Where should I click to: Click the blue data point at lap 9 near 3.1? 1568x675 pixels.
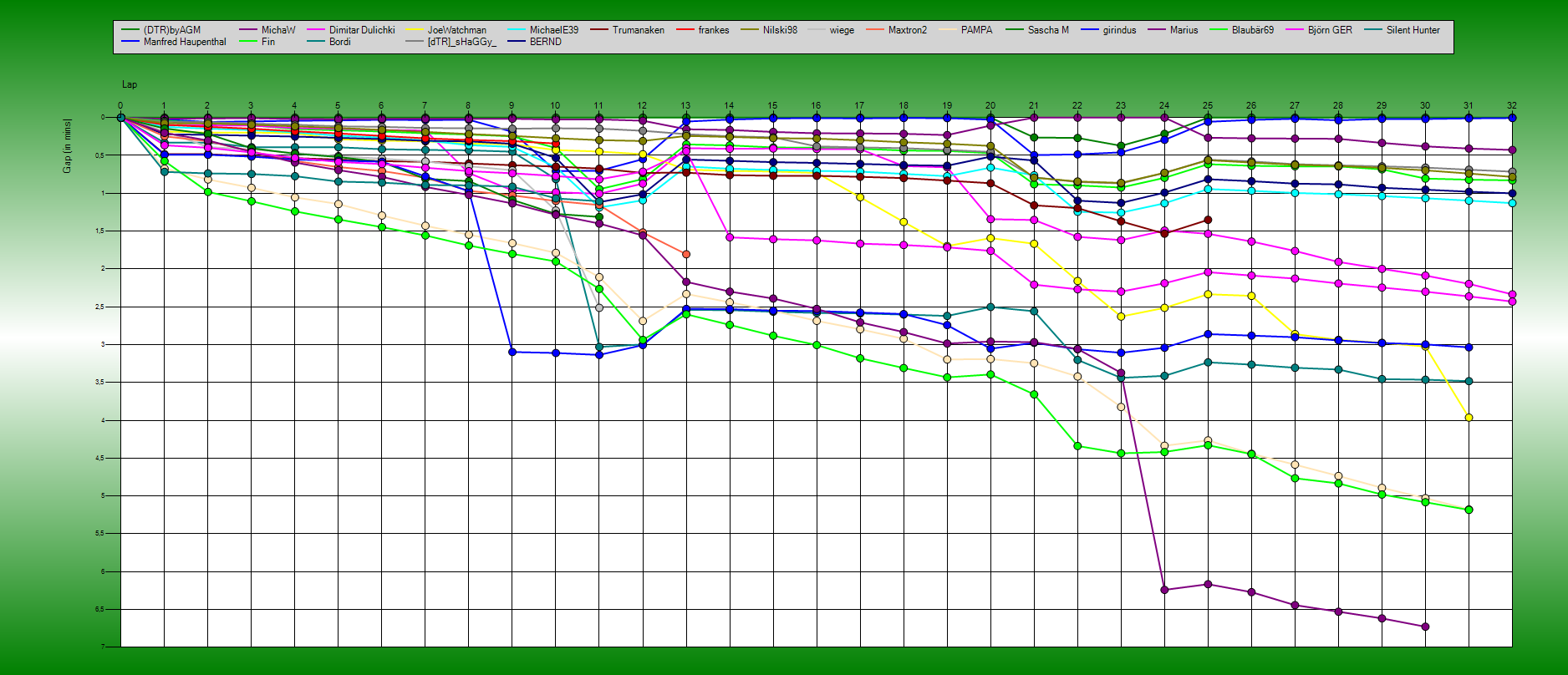point(512,352)
